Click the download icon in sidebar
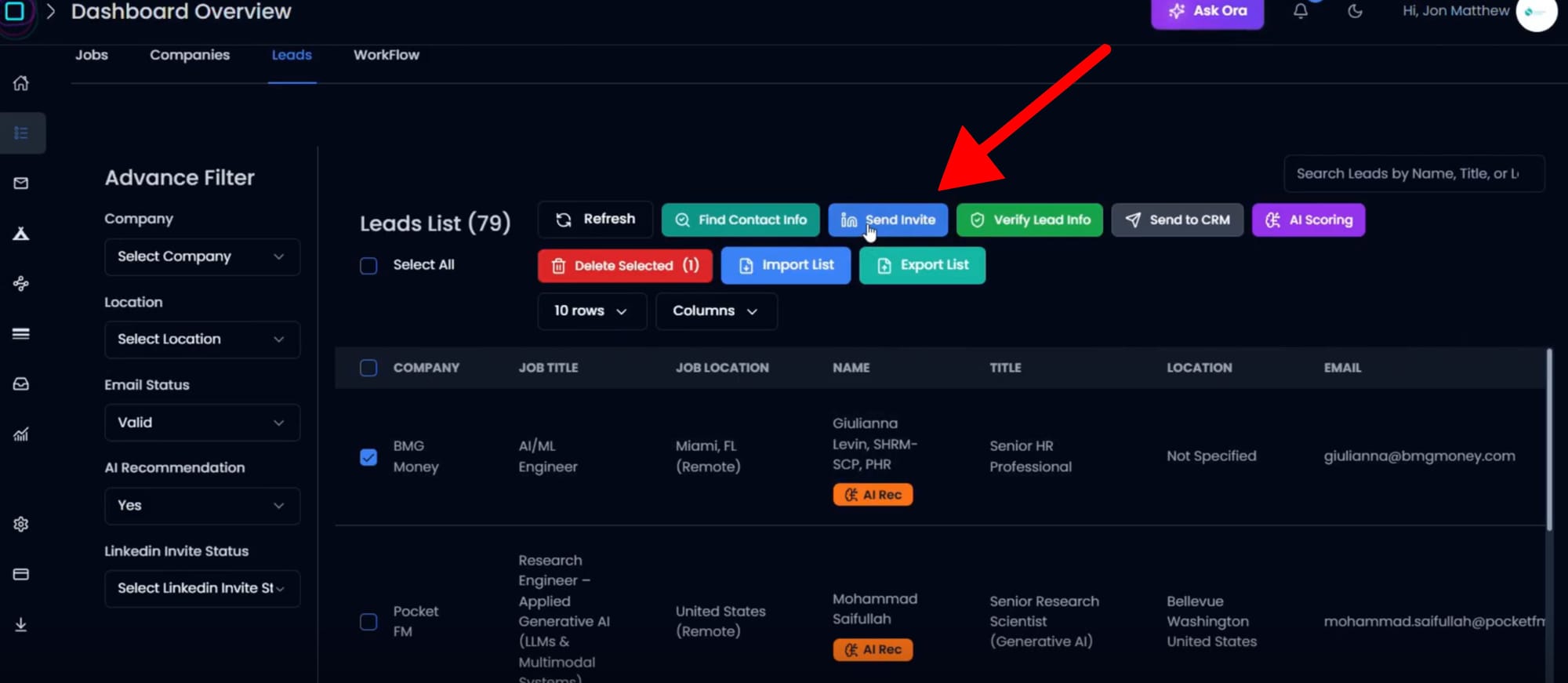The height and width of the screenshot is (683, 1568). pos(21,624)
